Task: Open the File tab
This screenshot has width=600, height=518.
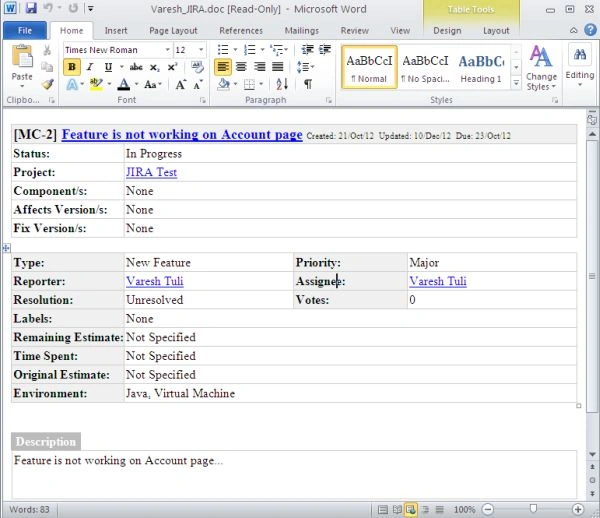Action: 25,31
